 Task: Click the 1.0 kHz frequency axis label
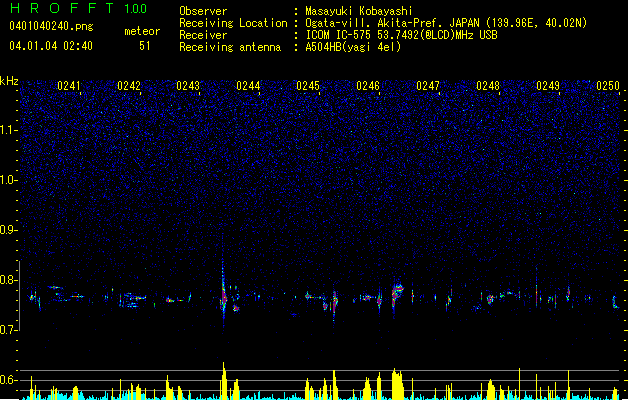coord(8,180)
